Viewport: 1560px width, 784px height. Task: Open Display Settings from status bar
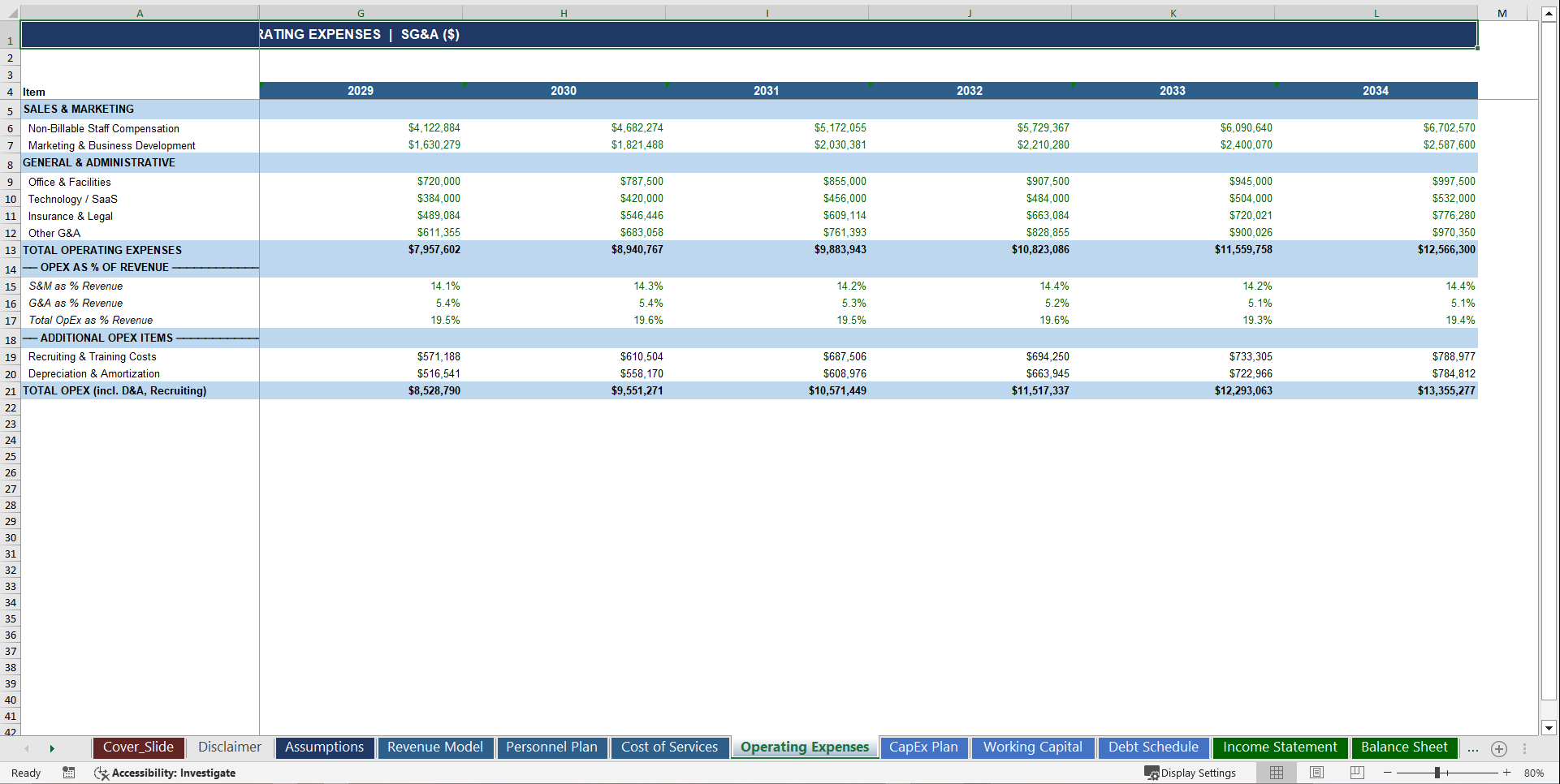[1191, 773]
